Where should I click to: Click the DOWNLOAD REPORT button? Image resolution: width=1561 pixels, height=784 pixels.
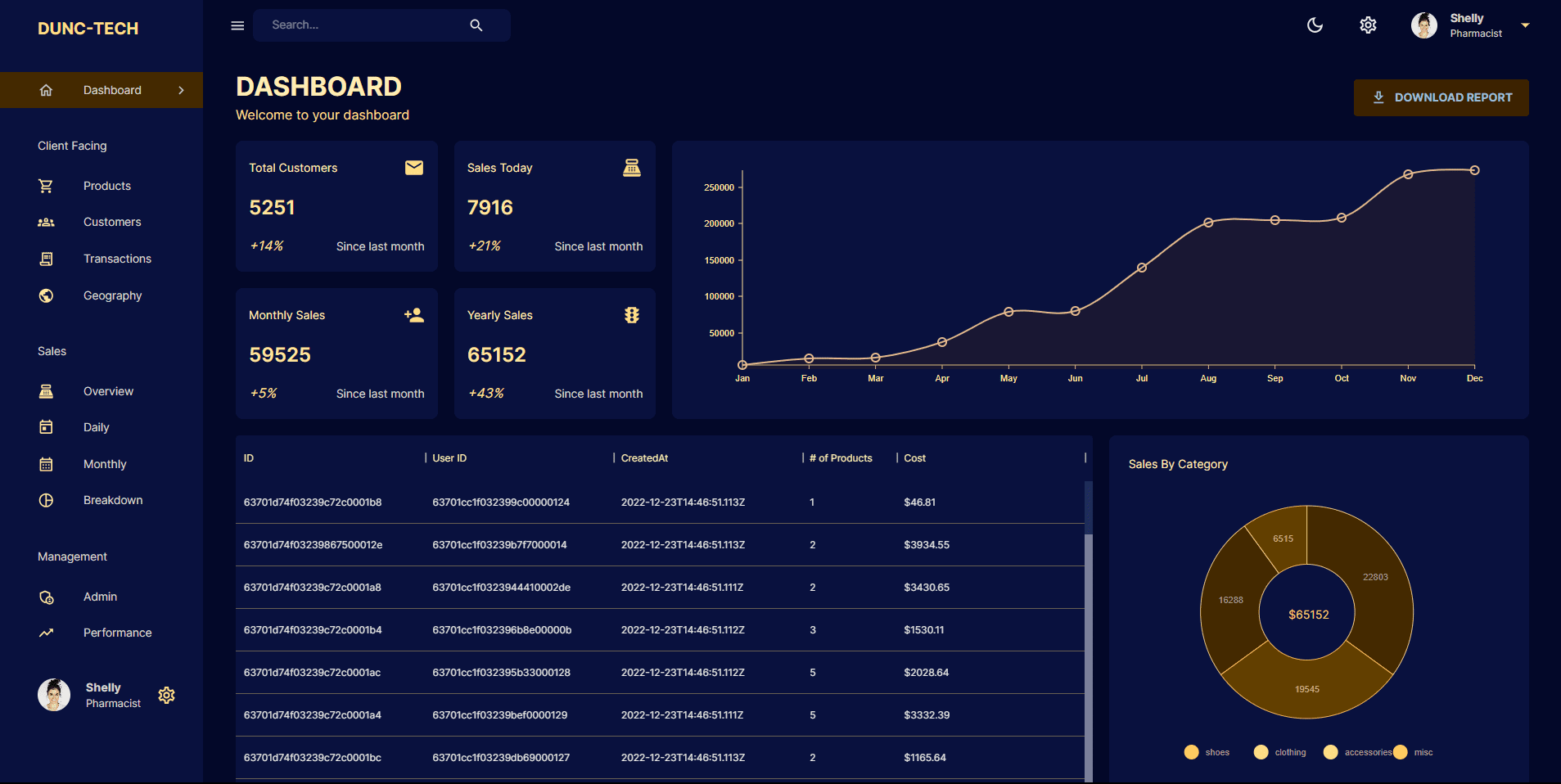point(1441,97)
